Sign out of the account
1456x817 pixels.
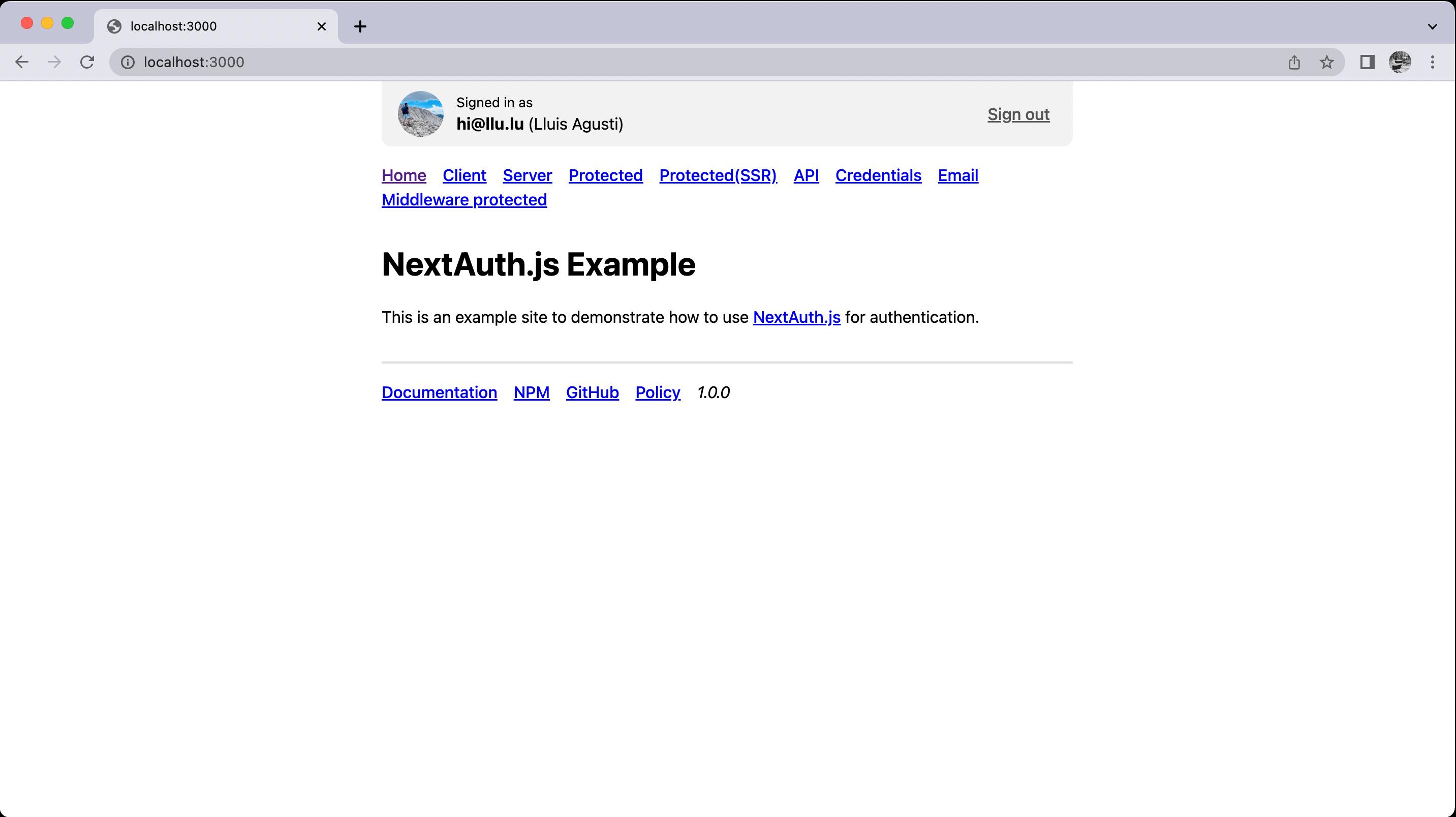tap(1018, 114)
